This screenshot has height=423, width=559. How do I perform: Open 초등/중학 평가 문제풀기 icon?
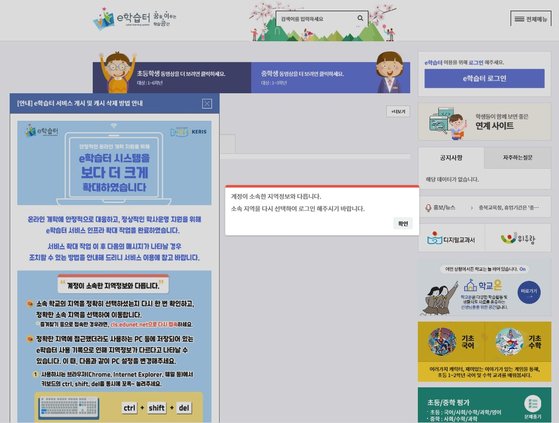click(x=533, y=408)
